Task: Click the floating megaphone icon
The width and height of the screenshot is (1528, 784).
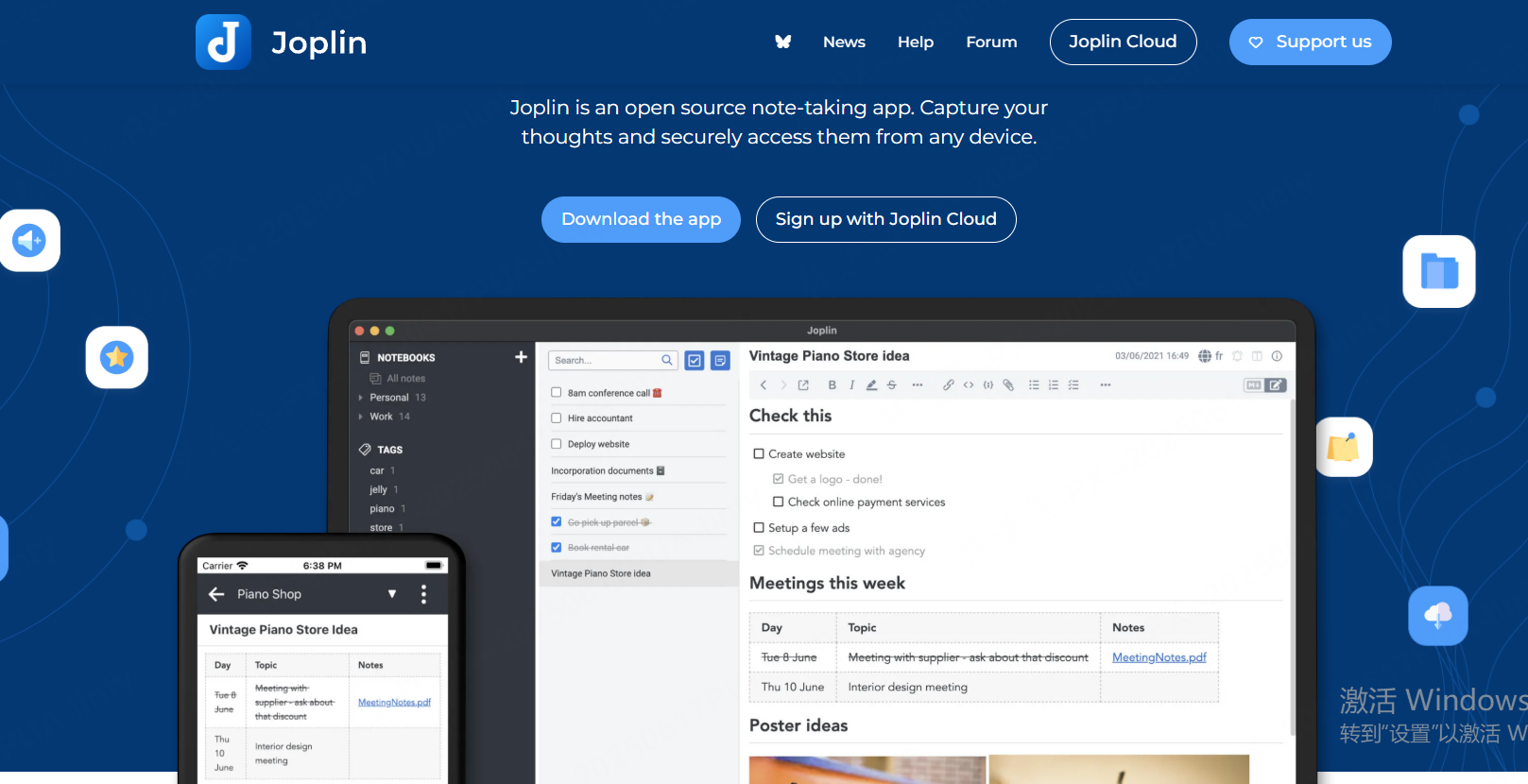Action: tap(29, 240)
